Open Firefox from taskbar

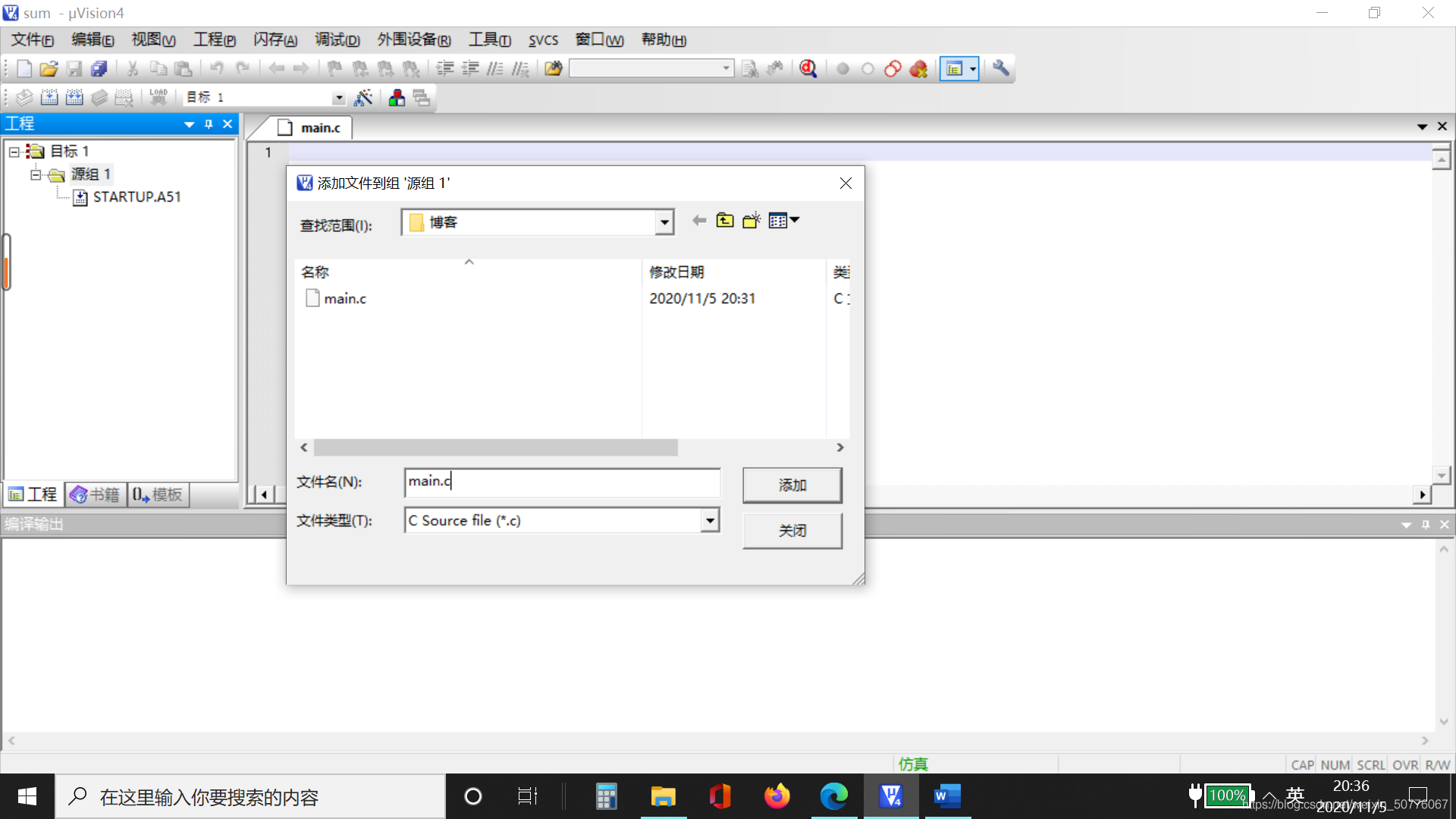tap(777, 796)
